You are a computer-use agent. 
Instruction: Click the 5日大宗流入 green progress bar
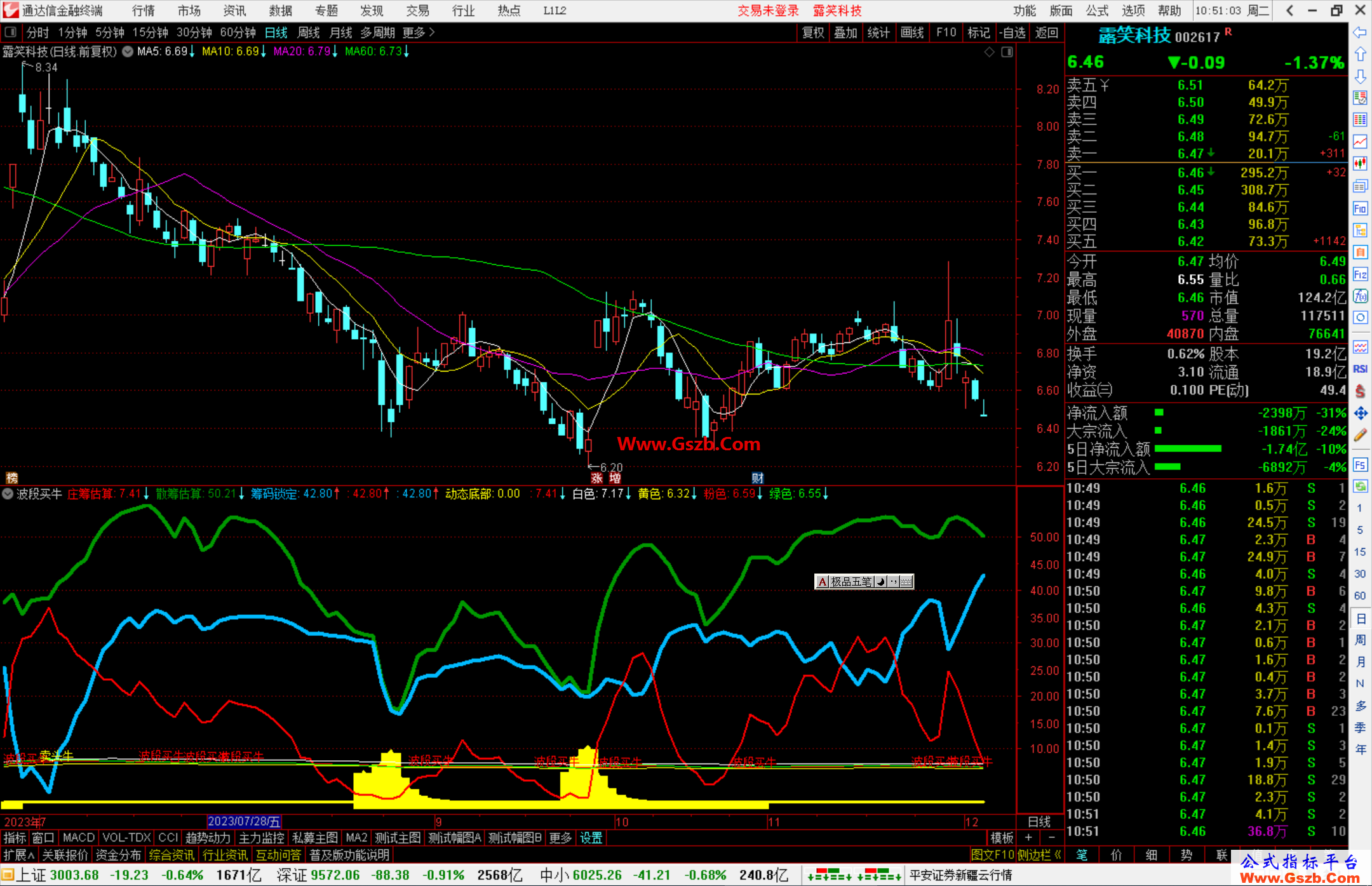click(x=1167, y=467)
